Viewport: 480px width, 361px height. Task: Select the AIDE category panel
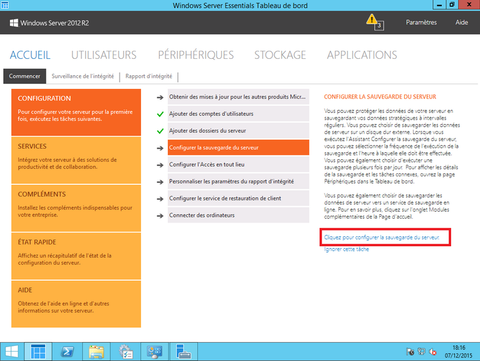tap(76, 304)
